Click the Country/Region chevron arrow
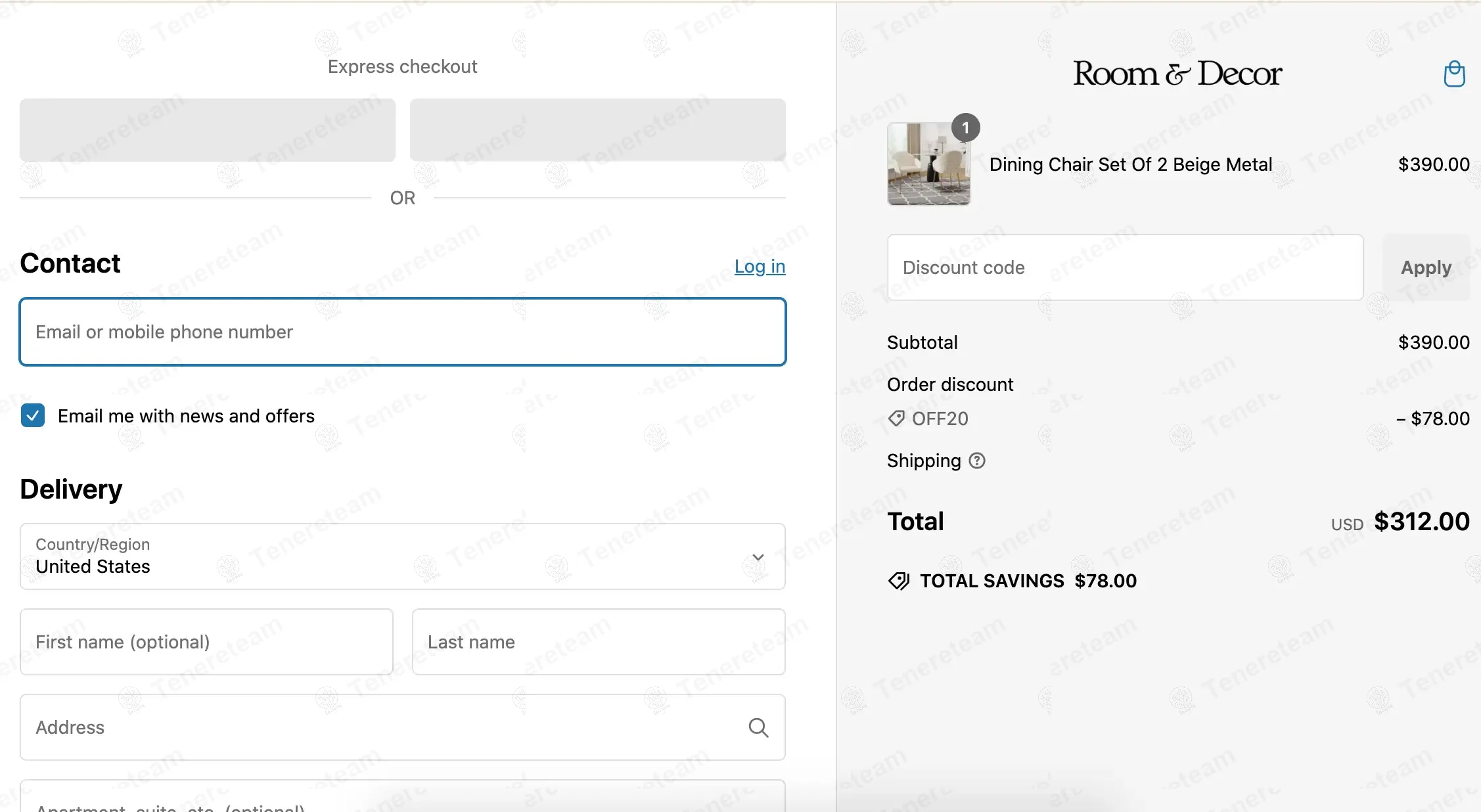This screenshot has width=1481, height=812. [x=758, y=557]
